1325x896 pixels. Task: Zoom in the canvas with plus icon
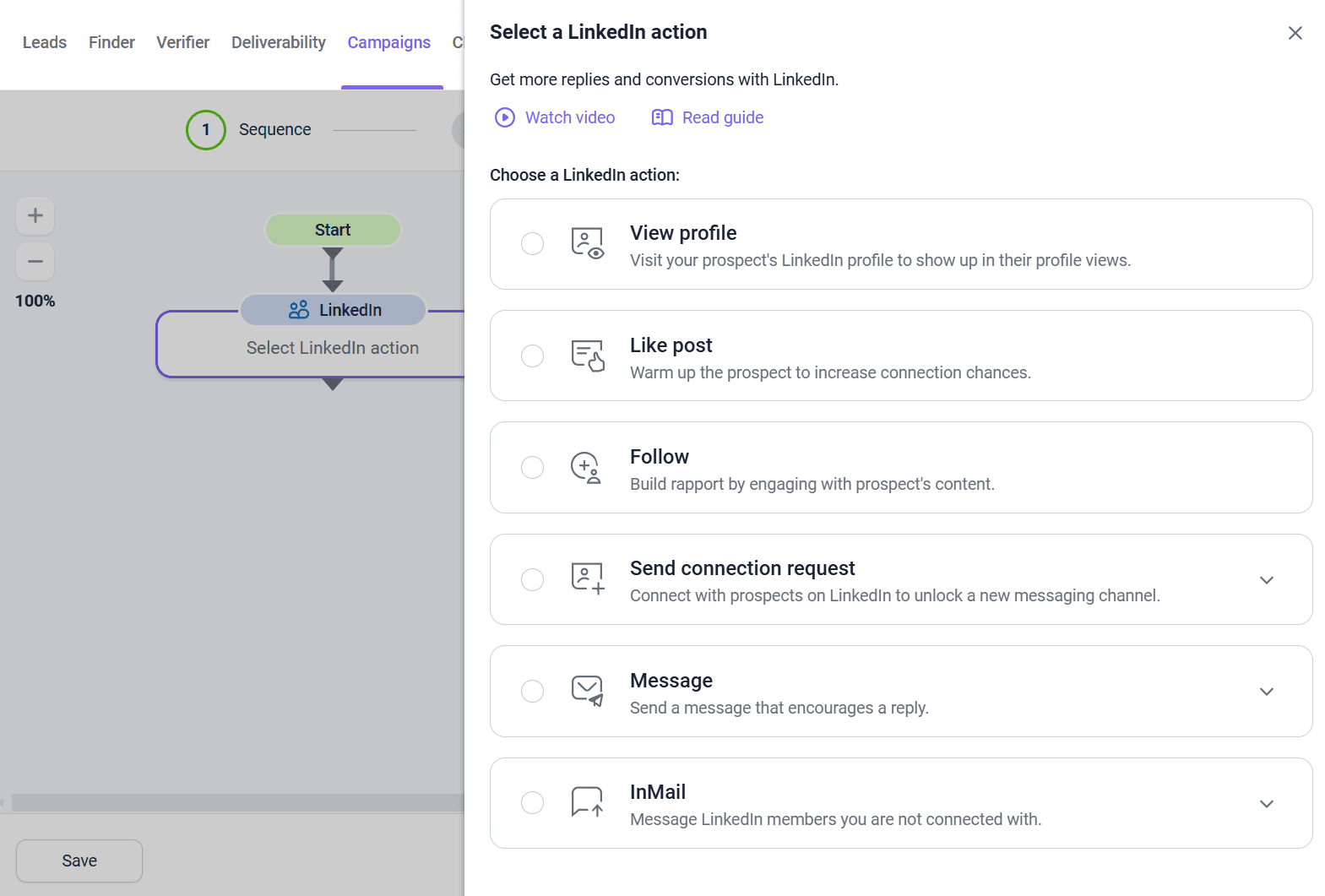(x=35, y=215)
